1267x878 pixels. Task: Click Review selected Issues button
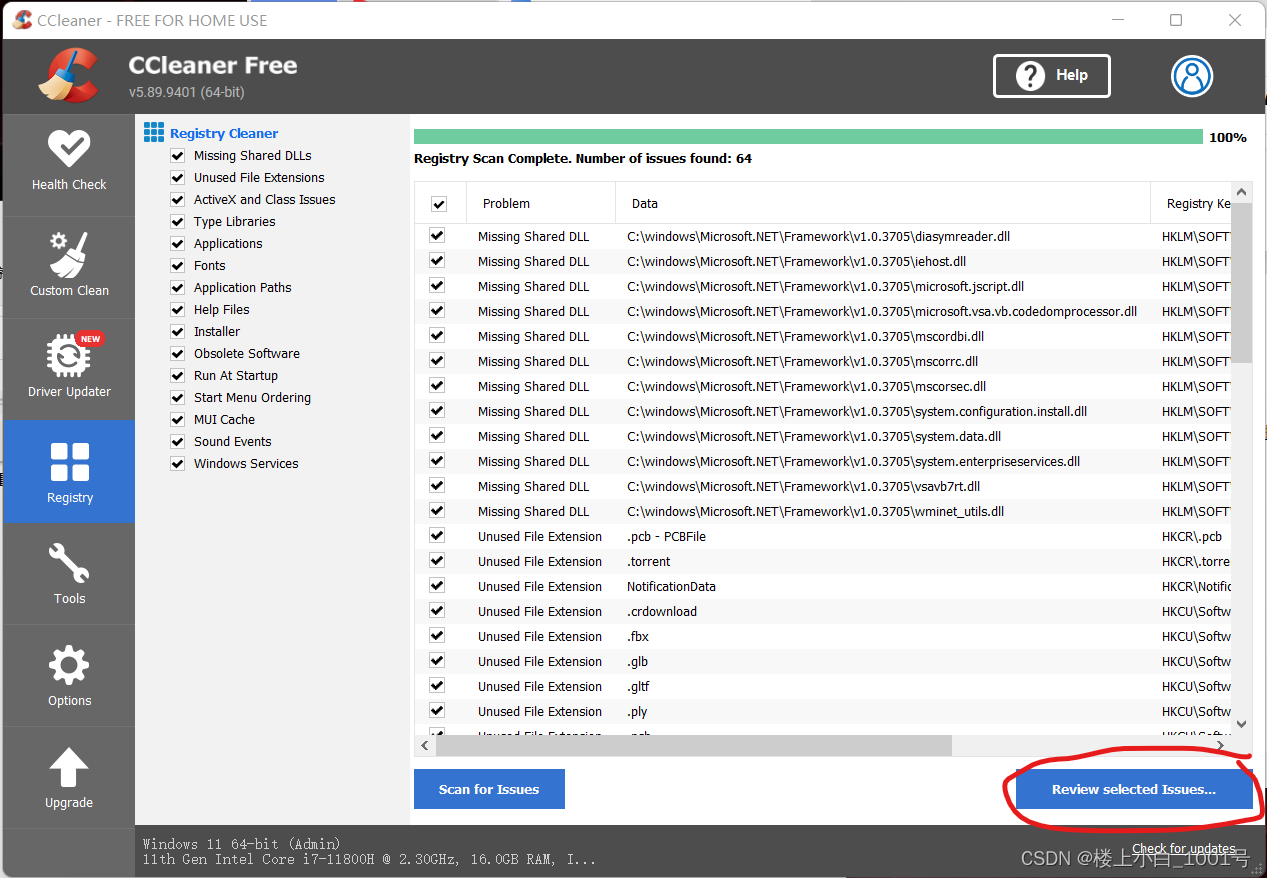[x=1134, y=789]
